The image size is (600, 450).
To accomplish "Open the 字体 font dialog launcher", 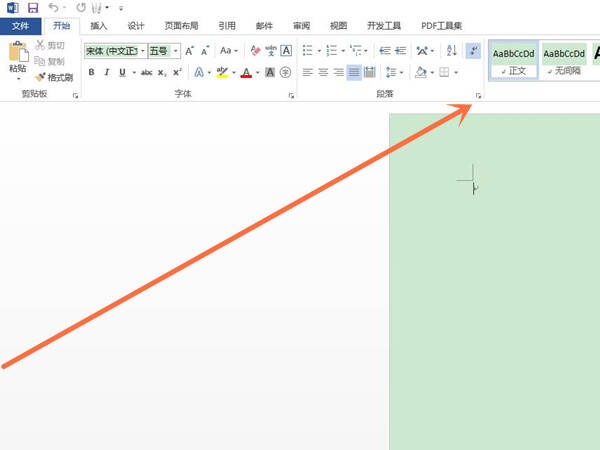I will pyautogui.click(x=291, y=96).
